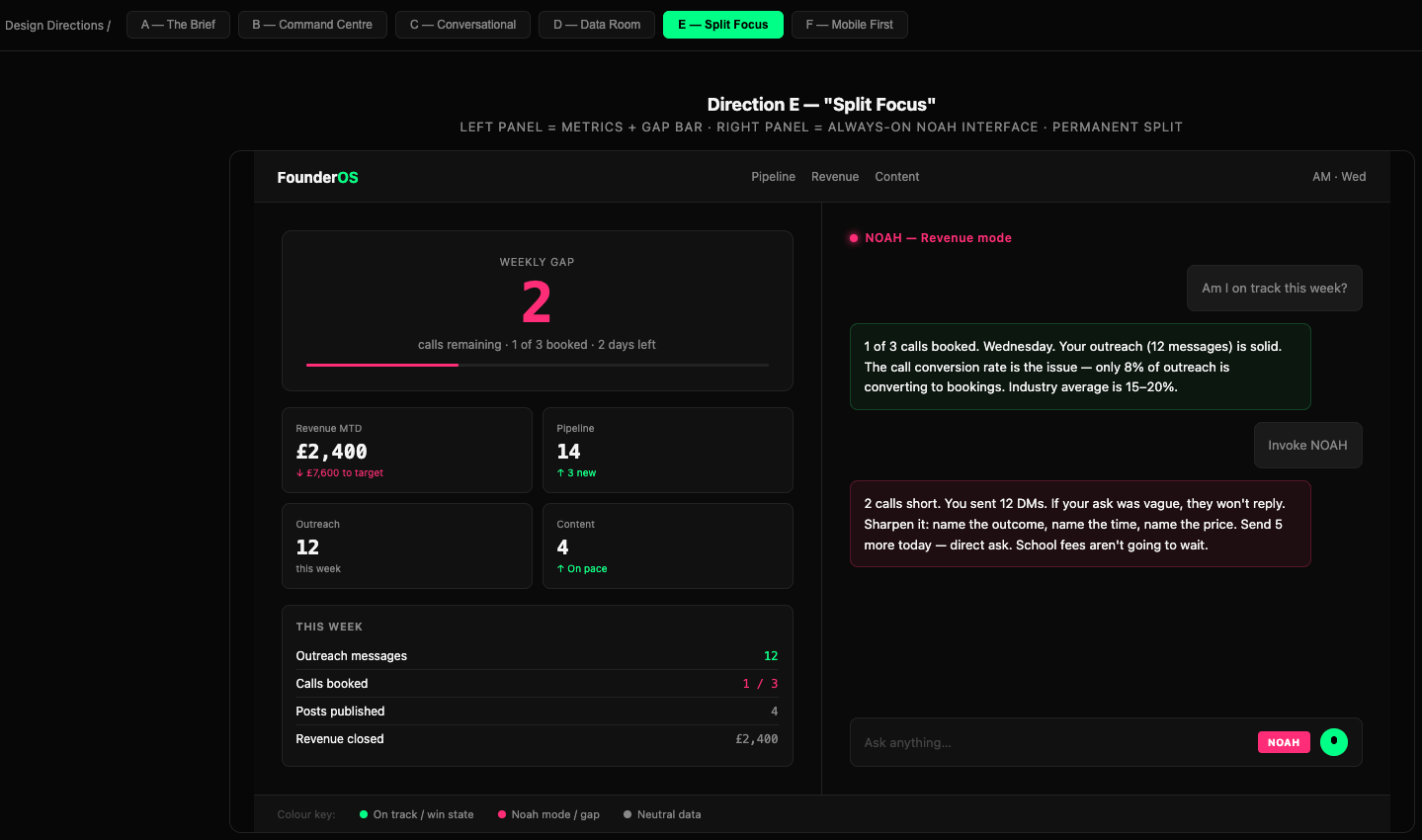Open the Pipeline nav link
1422x840 pixels.
point(773,177)
